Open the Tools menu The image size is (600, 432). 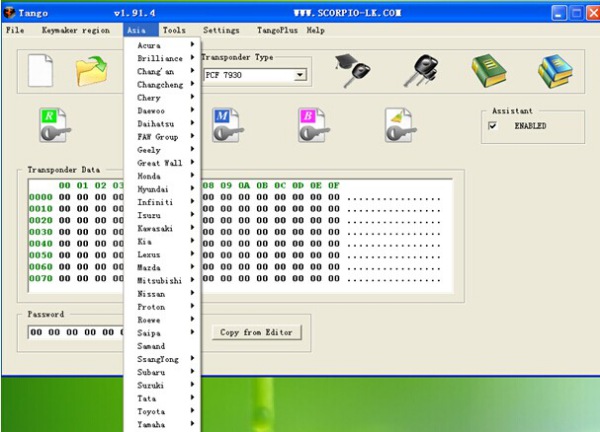[174, 30]
